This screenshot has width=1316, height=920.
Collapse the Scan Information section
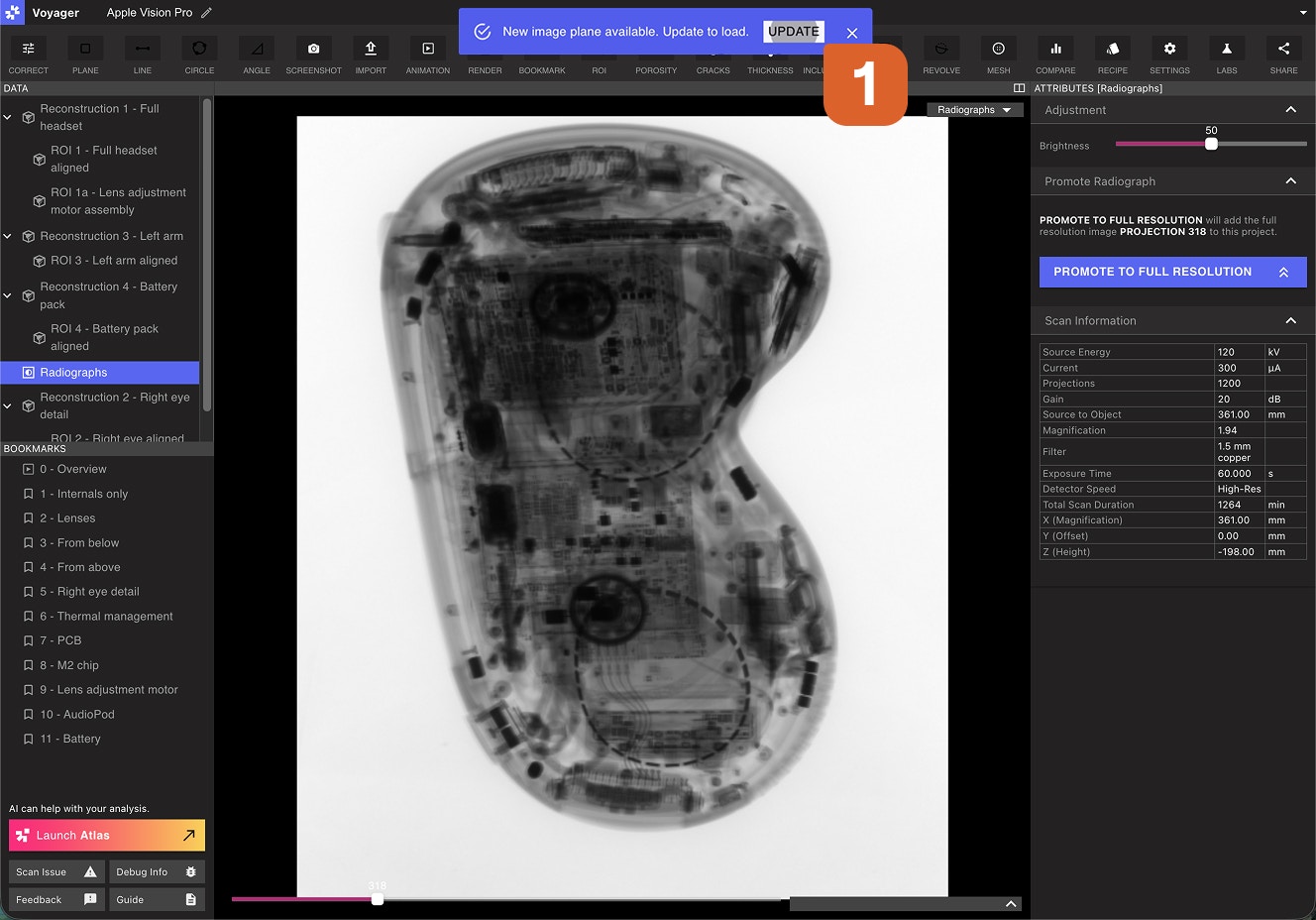pos(1290,321)
